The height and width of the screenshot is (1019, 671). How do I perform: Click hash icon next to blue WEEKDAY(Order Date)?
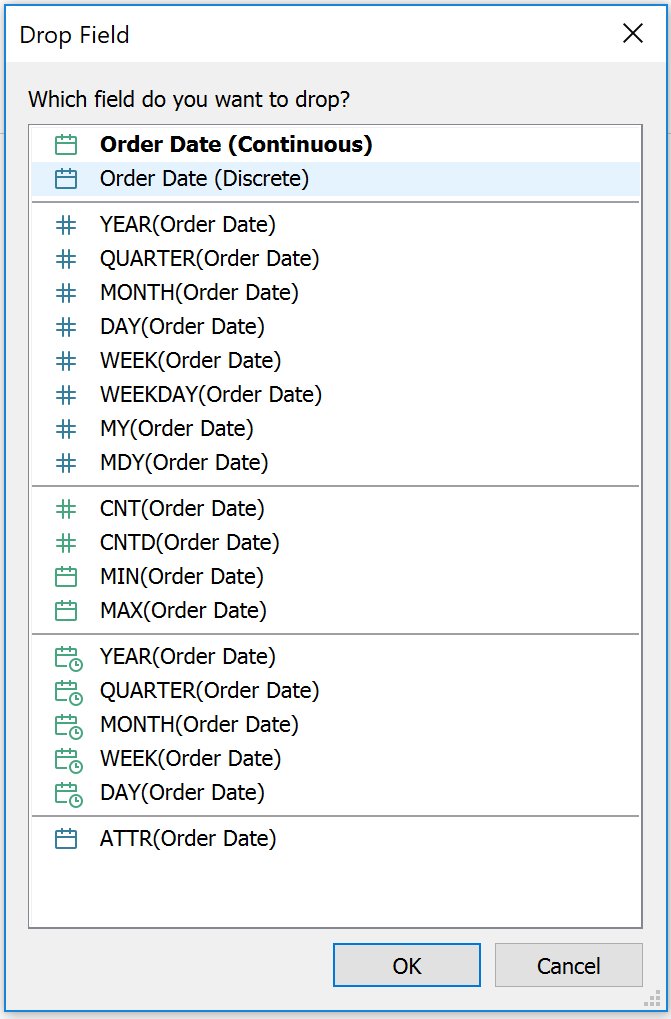pyautogui.click(x=66, y=395)
